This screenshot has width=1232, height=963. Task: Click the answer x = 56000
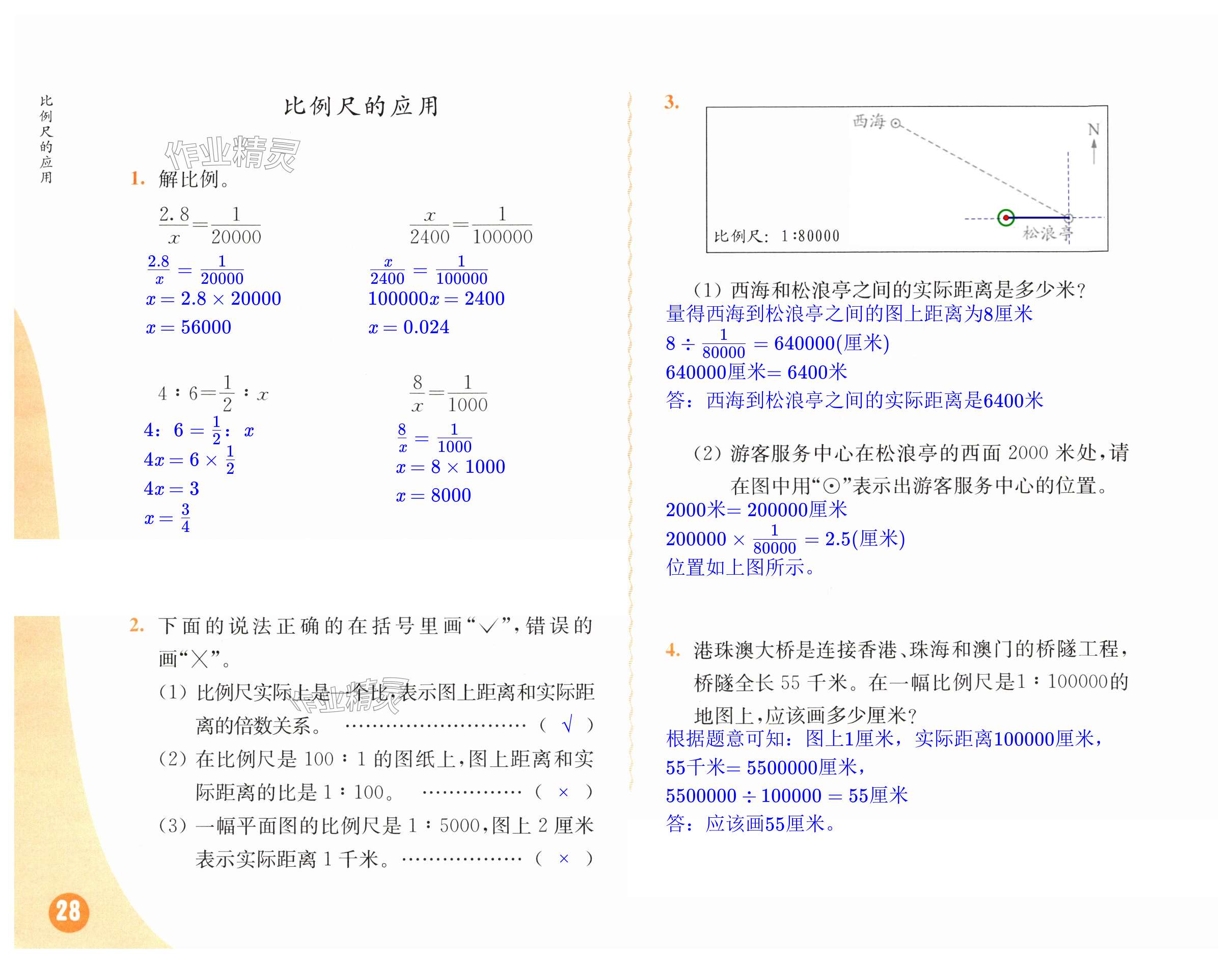tap(188, 327)
